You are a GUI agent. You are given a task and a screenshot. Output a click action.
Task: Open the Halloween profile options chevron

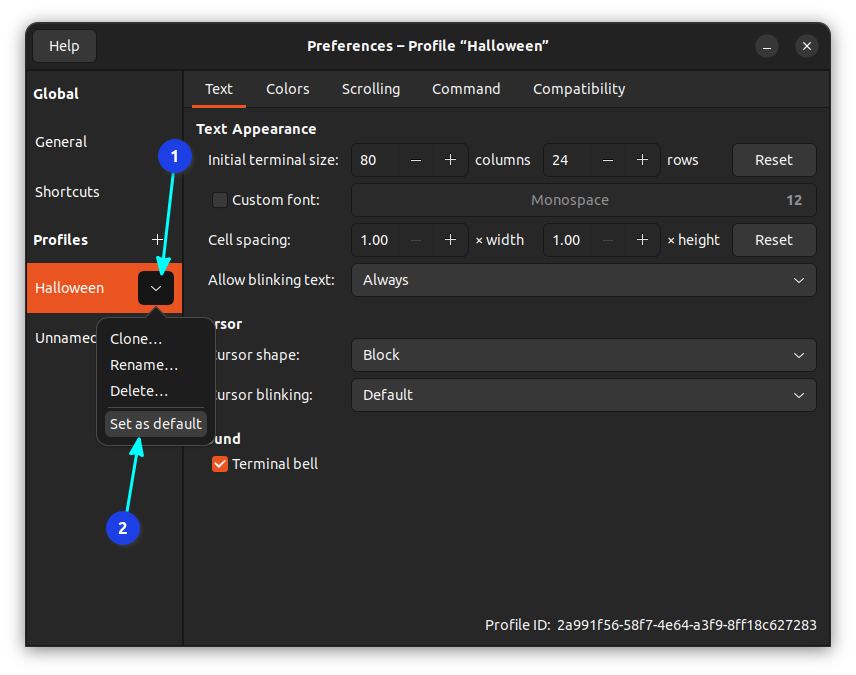156,288
